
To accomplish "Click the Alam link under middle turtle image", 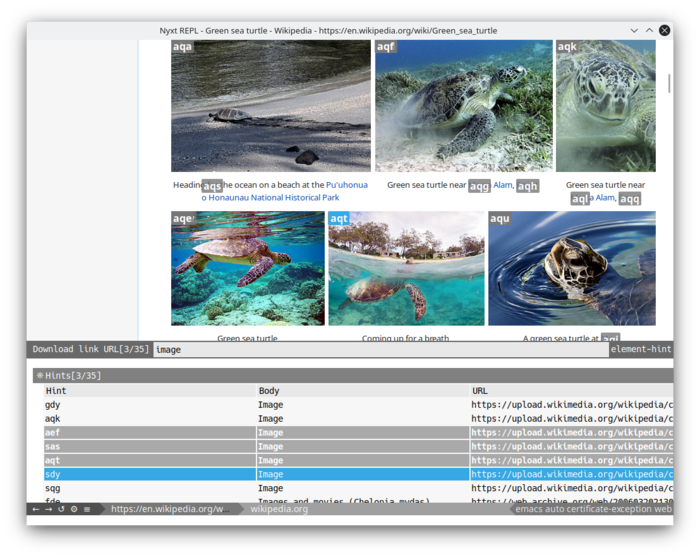I will (502, 185).
